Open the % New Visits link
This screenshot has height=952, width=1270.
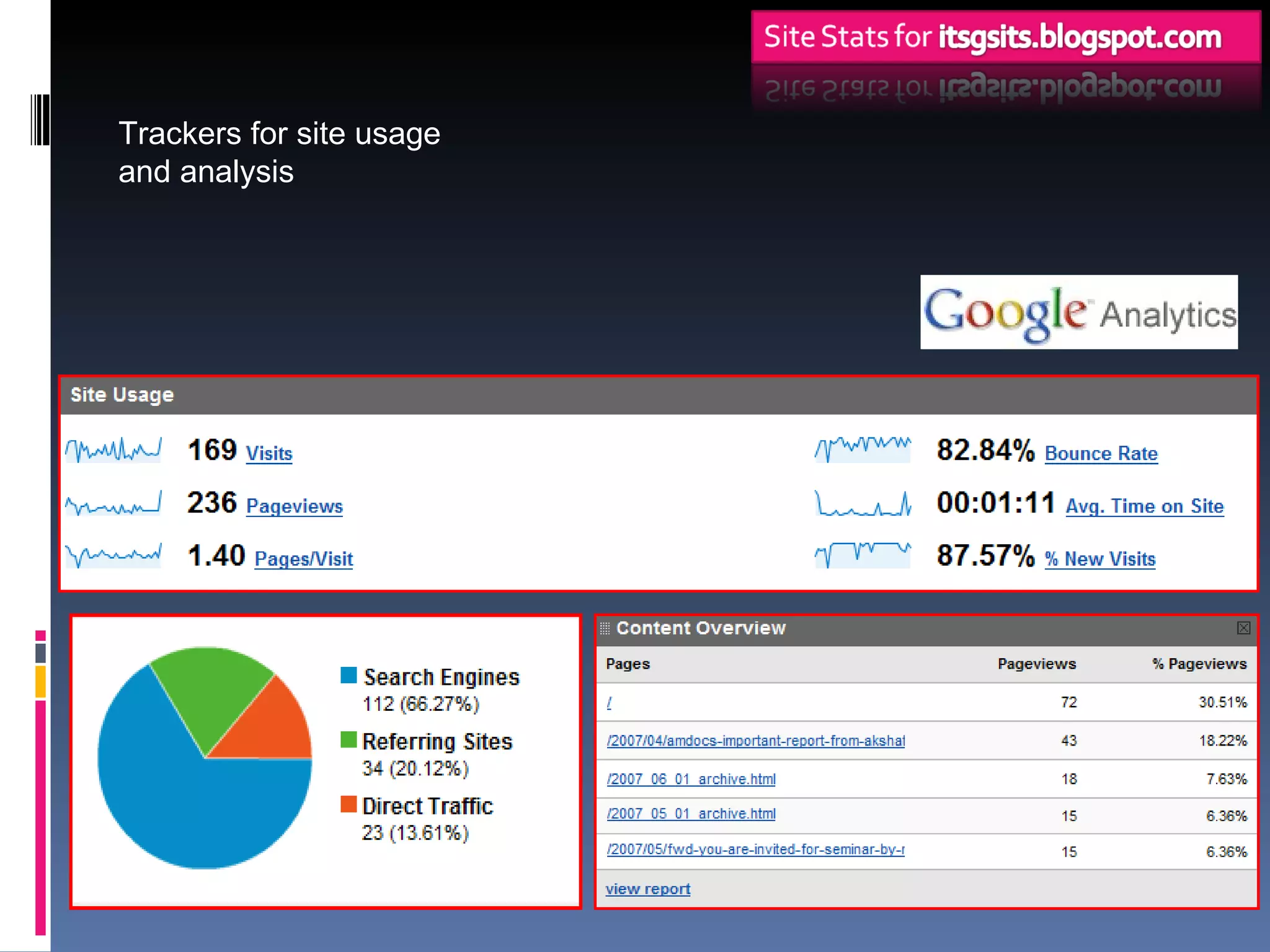click(x=1100, y=558)
